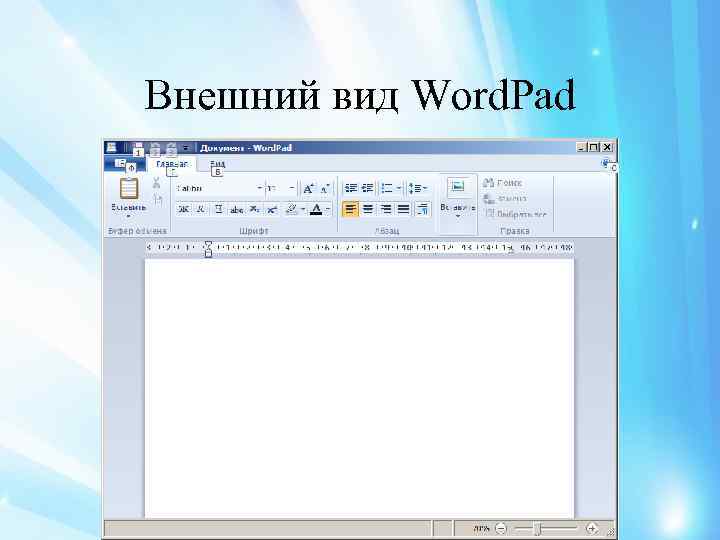Click the Cut scissors icon
720x540 pixels.
pyautogui.click(x=157, y=183)
